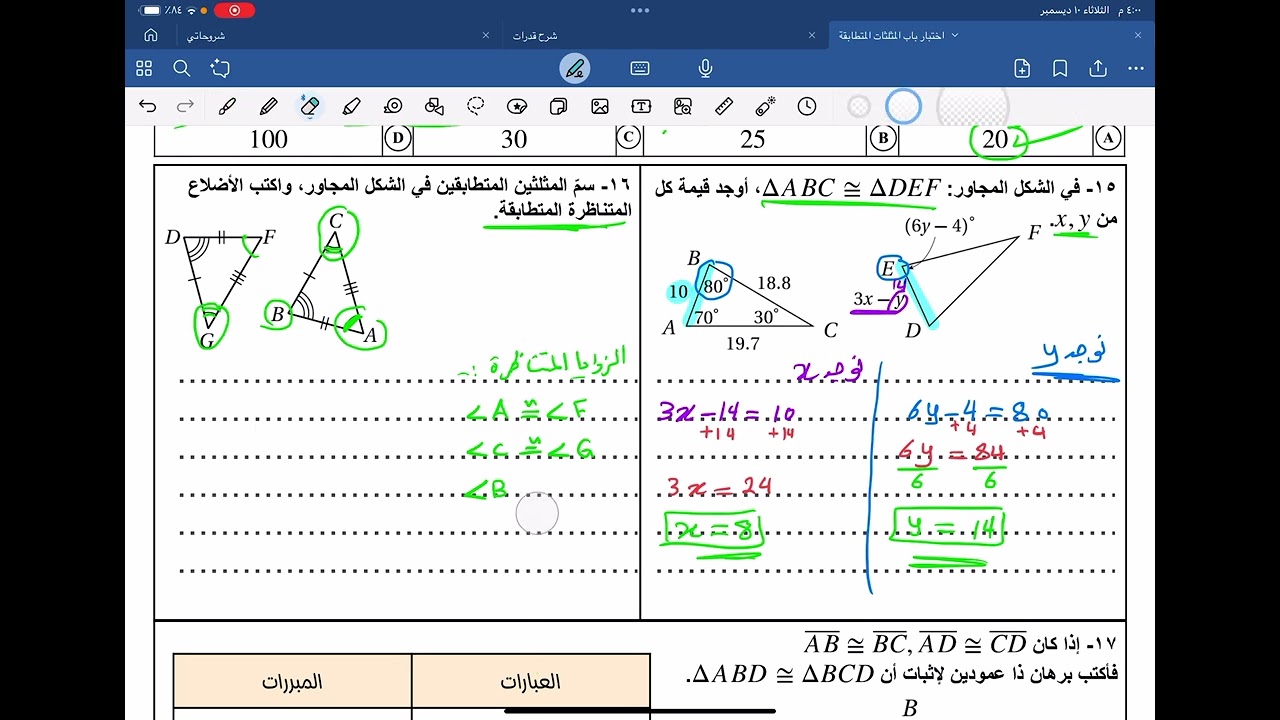1280x720 pixels.
Task: Add a new page
Action: [x=1022, y=68]
